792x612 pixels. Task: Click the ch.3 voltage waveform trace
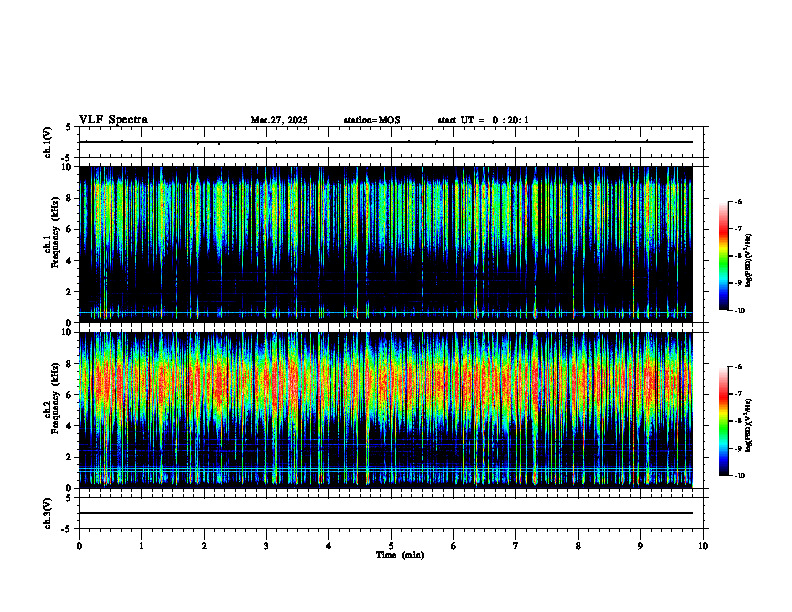point(386,513)
